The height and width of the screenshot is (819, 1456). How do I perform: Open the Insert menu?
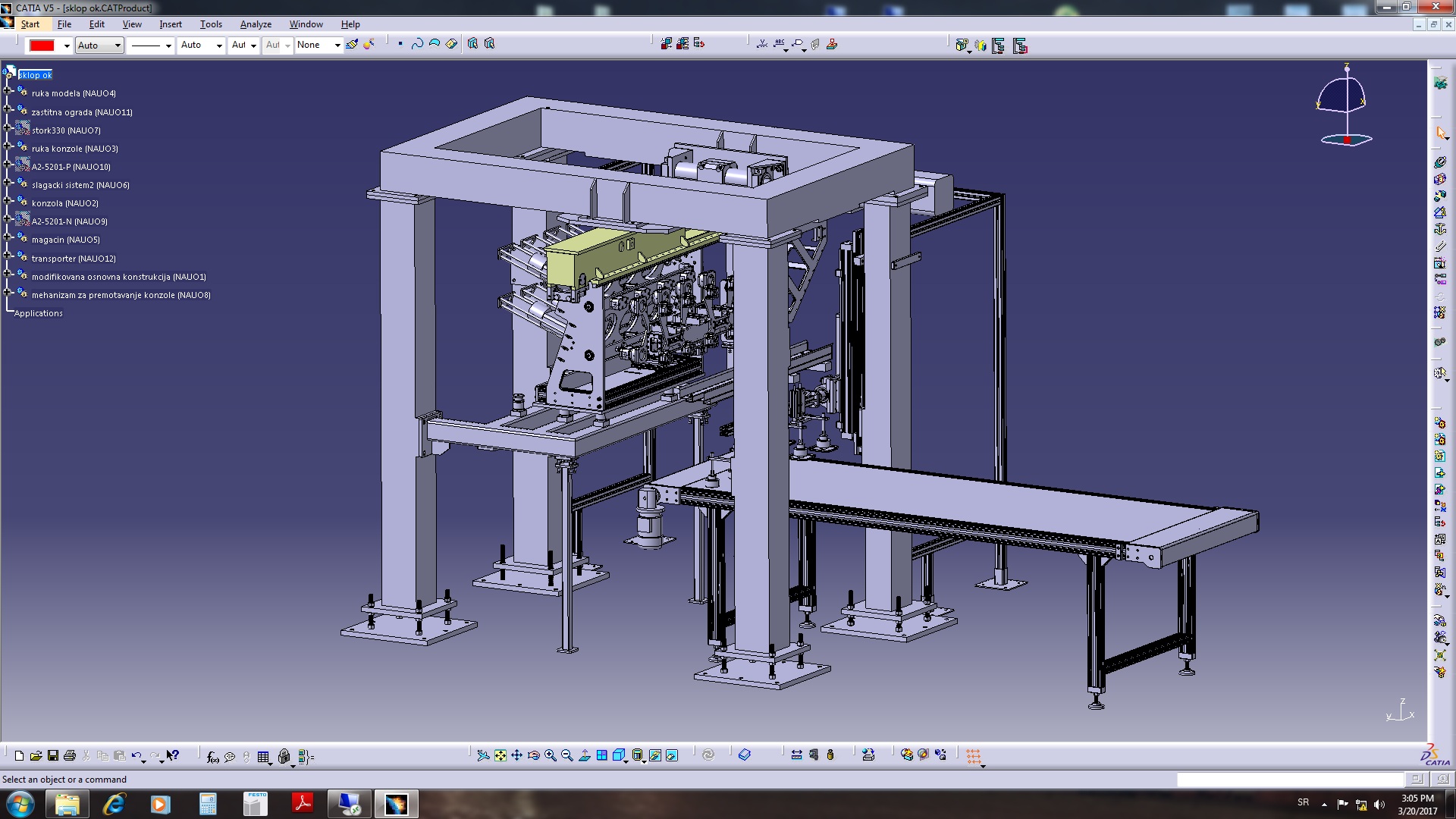coord(170,24)
